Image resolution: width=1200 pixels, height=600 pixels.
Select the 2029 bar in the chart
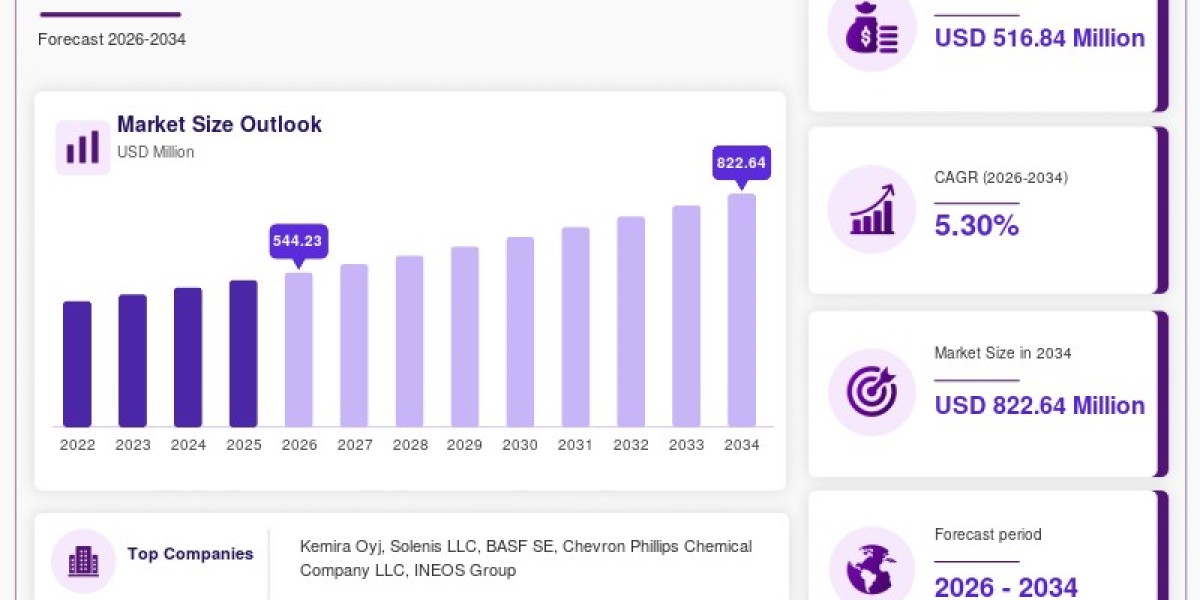[465, 337]
